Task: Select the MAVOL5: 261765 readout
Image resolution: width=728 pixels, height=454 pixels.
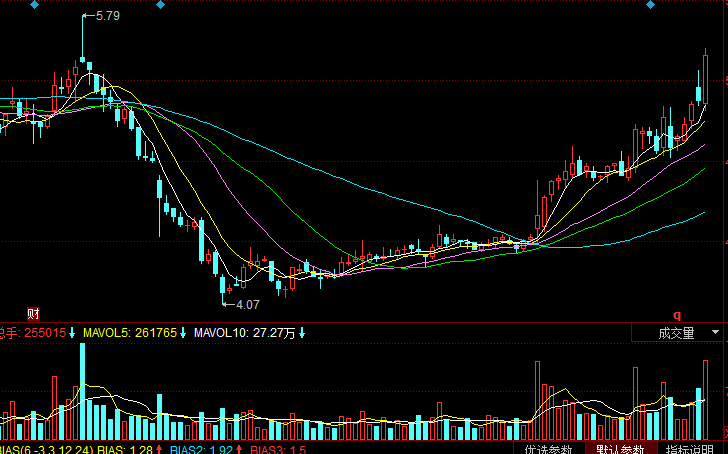Action: 130,333
